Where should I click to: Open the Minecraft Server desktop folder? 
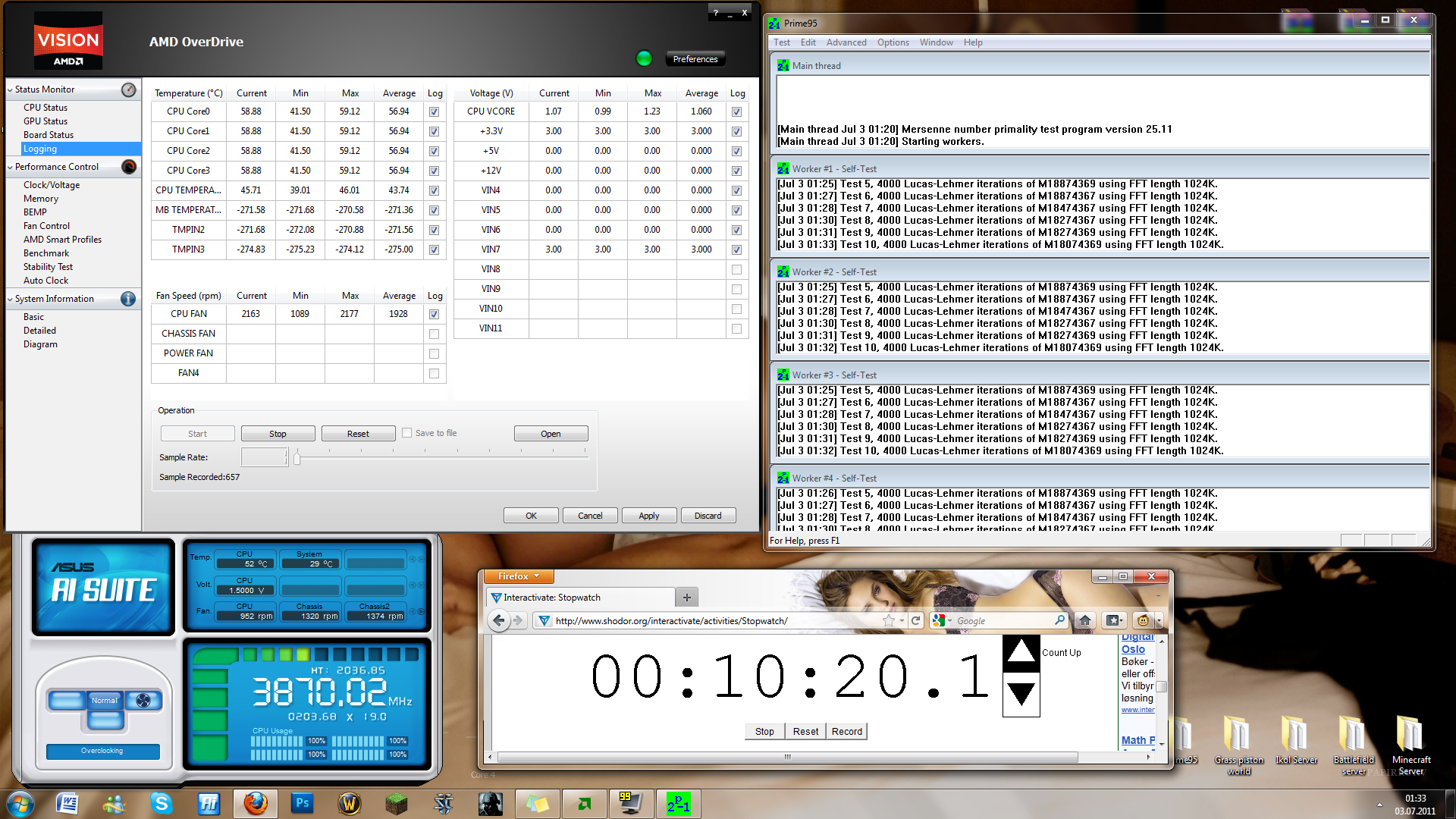click(1410, 745)
